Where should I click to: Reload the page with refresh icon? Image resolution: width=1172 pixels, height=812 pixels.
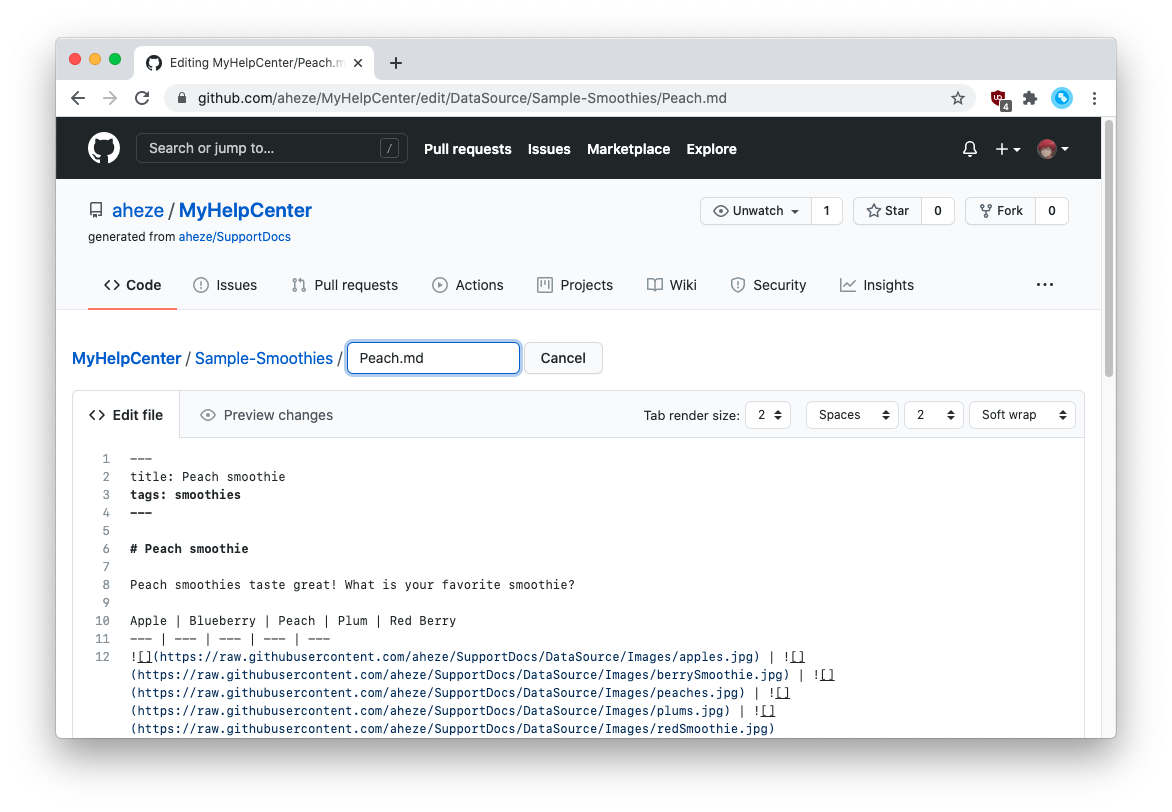coord(142,98)
